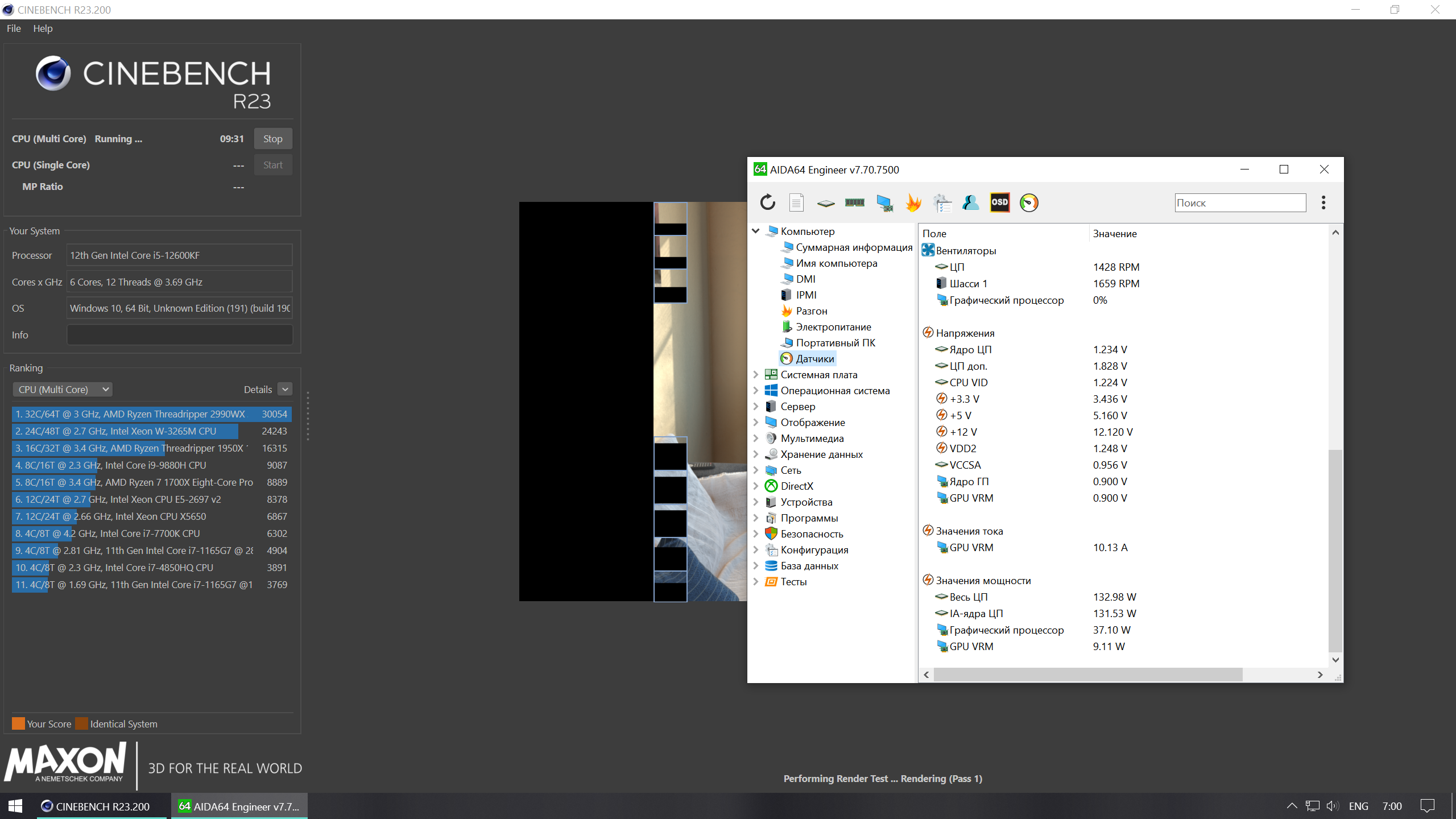
Task: Open the OSD panel icon
Action: pos(1000,202)
